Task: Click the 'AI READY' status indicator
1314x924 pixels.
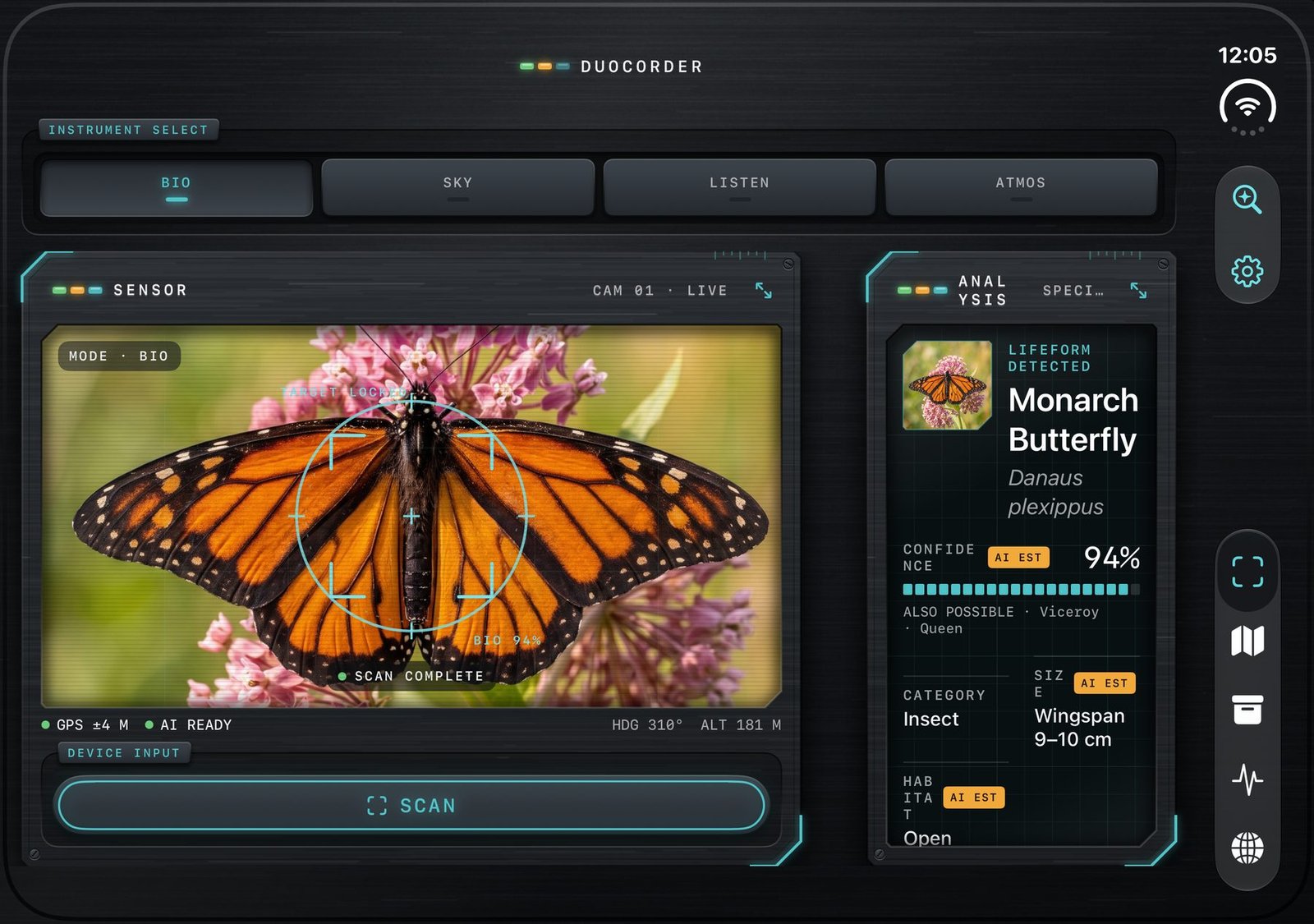Action: click(x=188, y=725)
